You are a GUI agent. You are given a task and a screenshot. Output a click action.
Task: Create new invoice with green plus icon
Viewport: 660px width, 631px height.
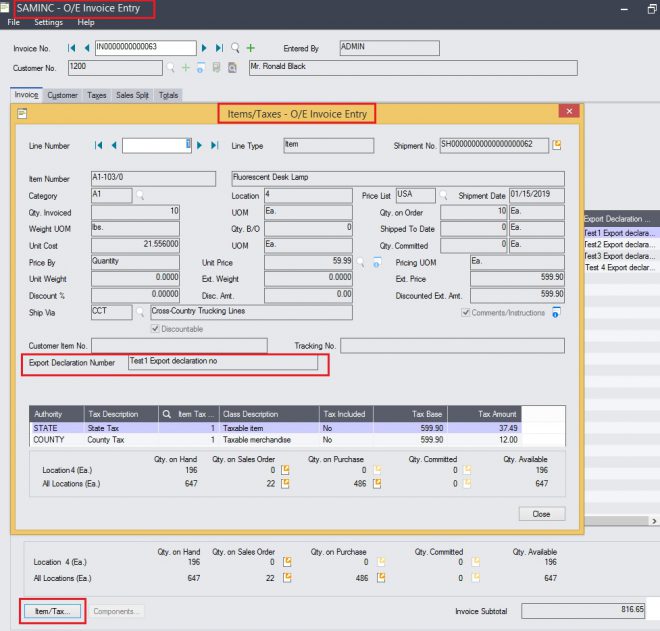click(250, 47)
